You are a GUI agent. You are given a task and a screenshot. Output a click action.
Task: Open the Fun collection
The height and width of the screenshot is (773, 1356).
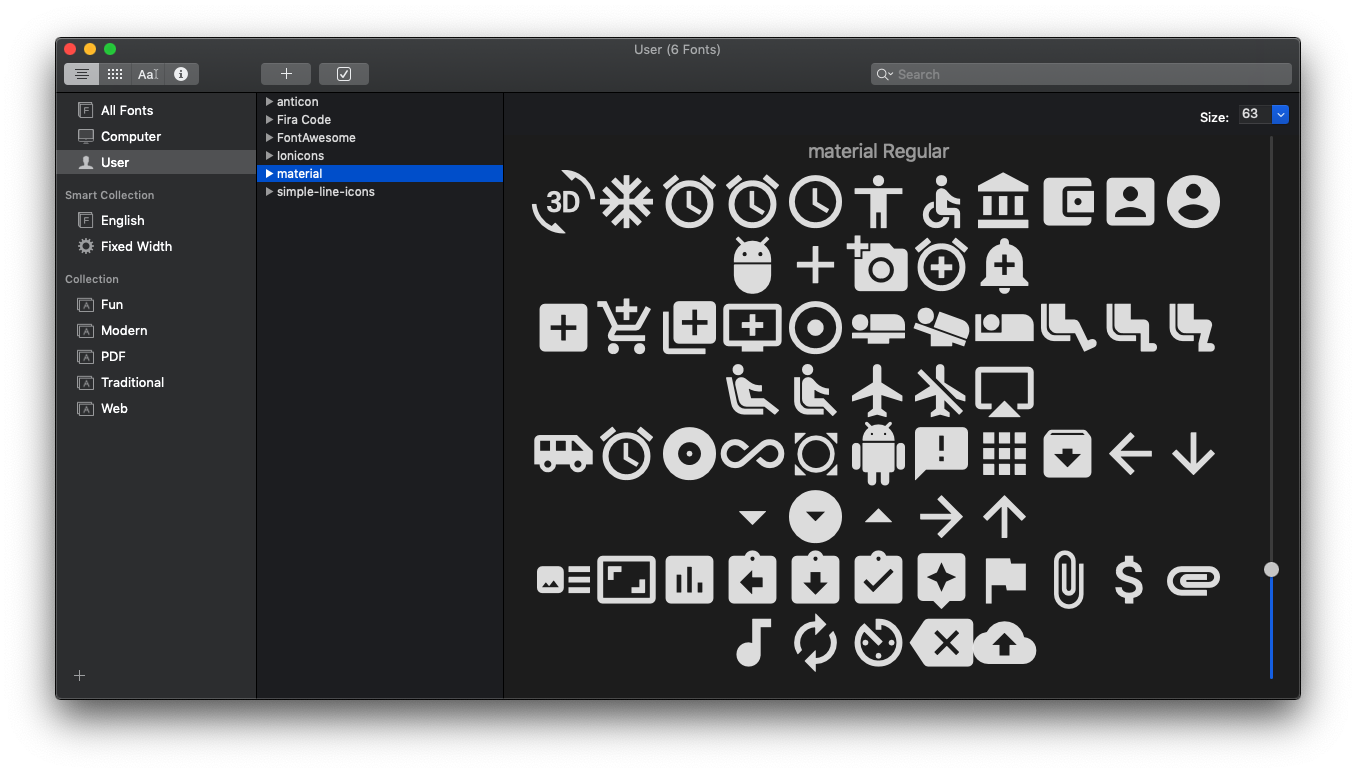(x=156, y=304)
